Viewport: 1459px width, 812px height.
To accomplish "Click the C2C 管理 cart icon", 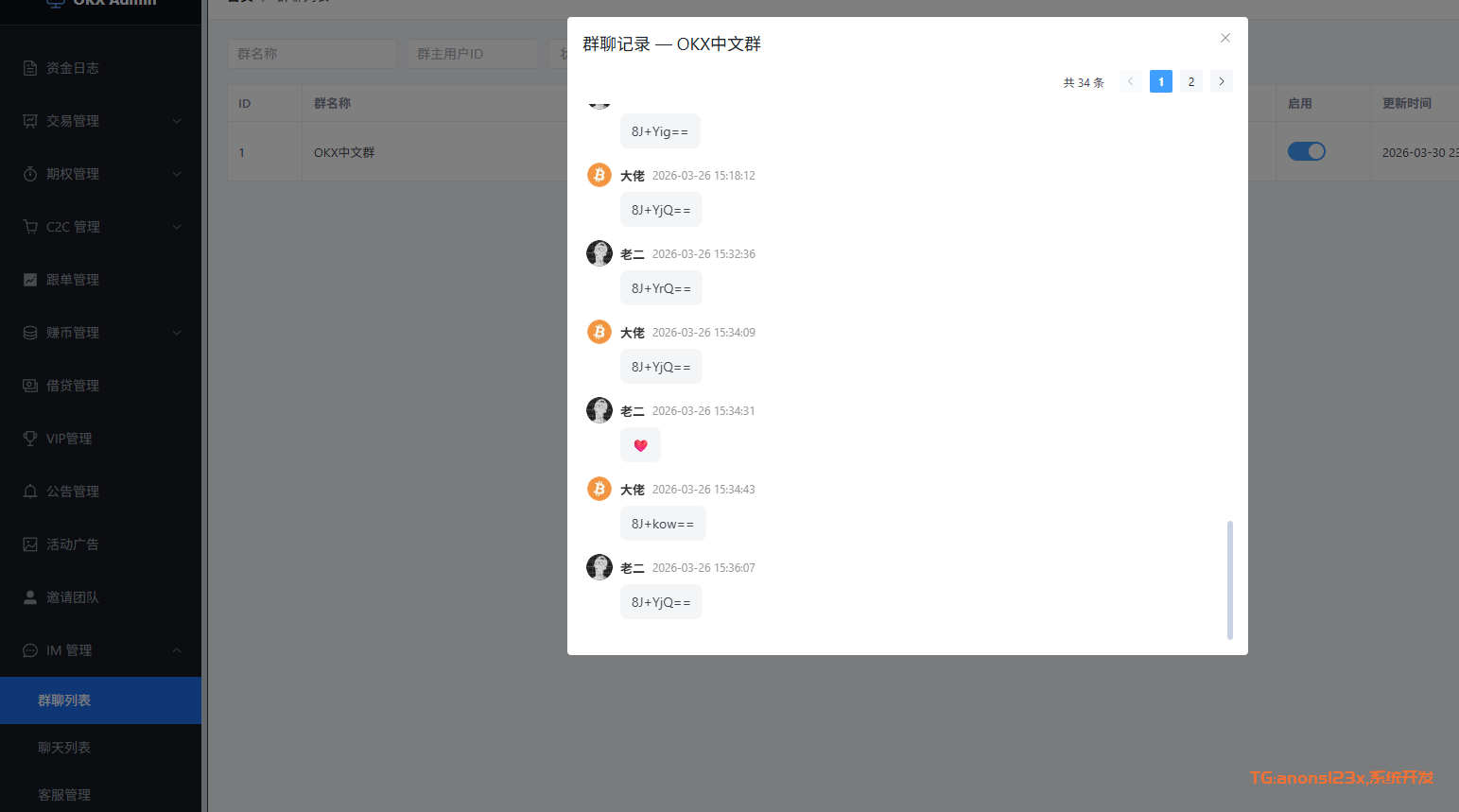I will click(30, 227).
